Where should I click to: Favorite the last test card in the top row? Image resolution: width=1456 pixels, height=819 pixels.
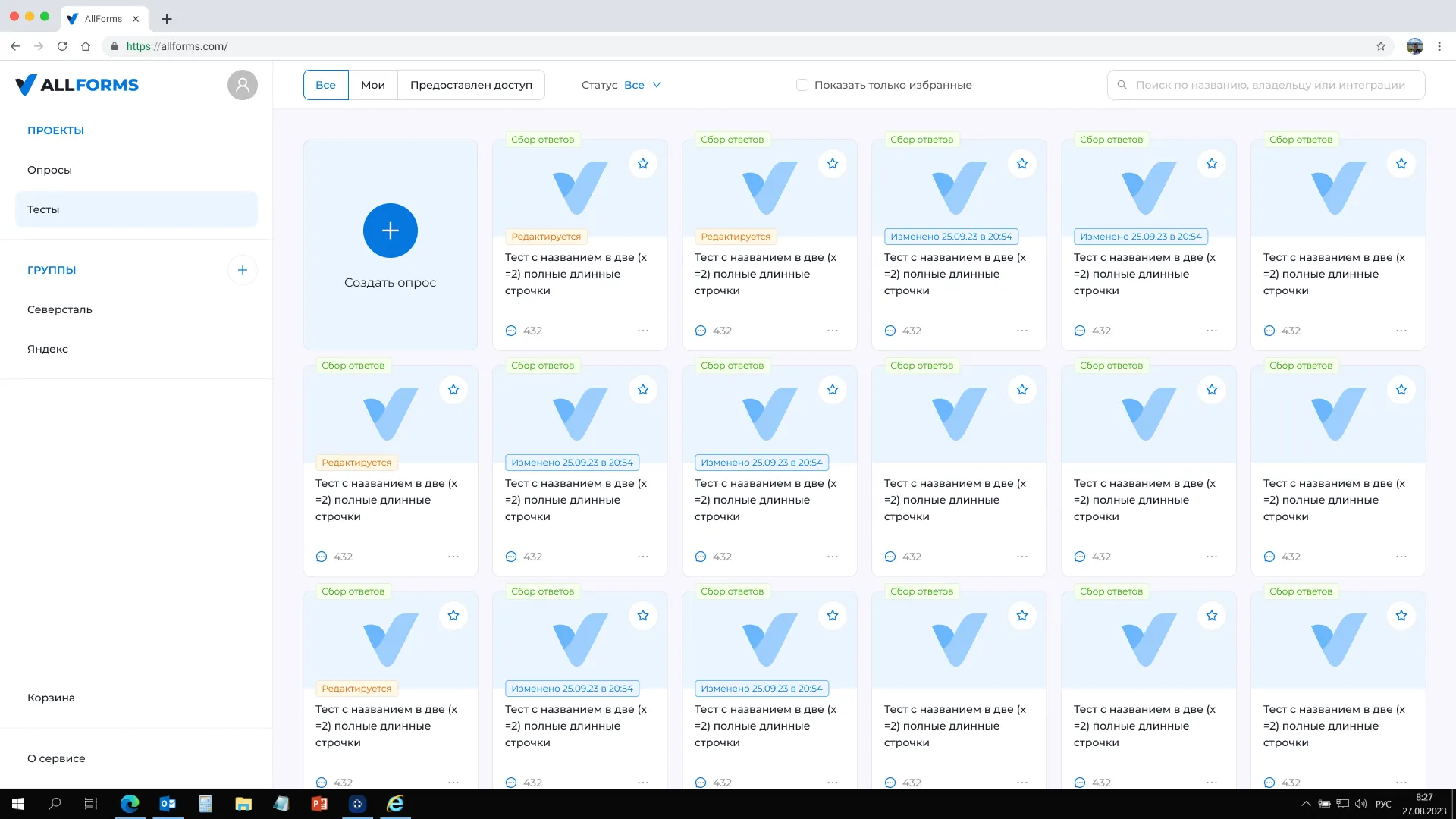point(1401,164)
